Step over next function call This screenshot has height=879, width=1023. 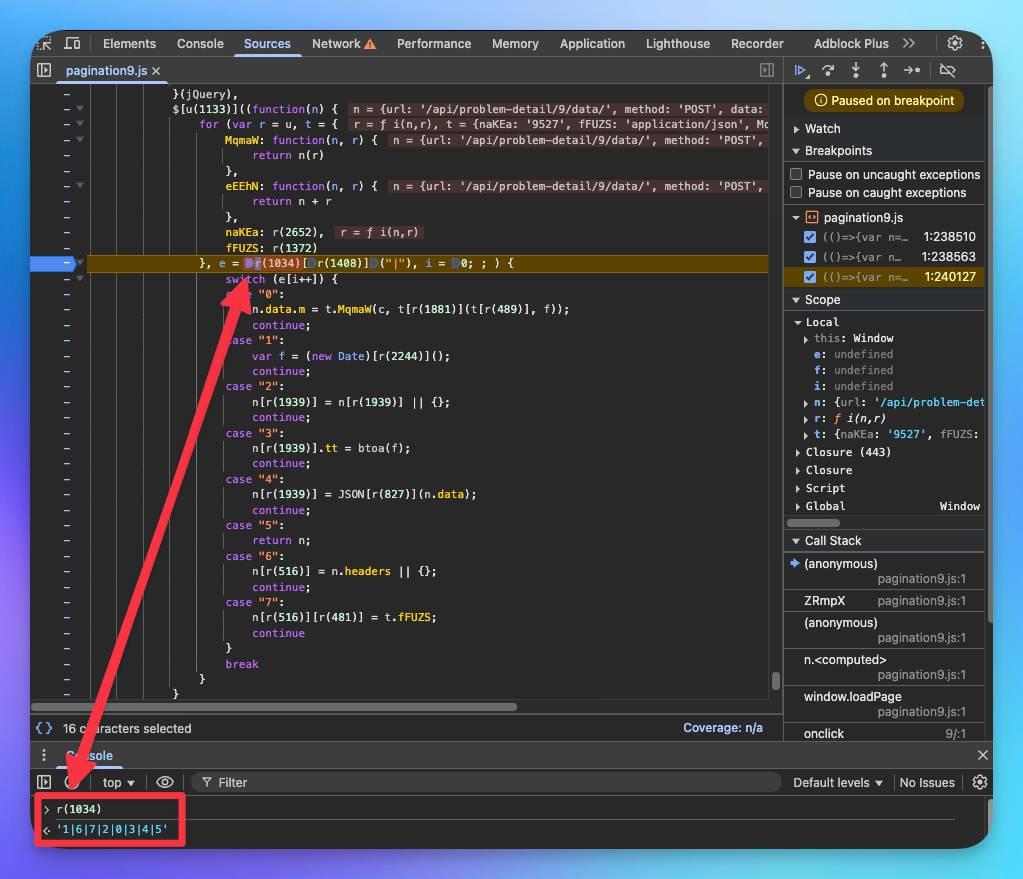click(828, 70)
